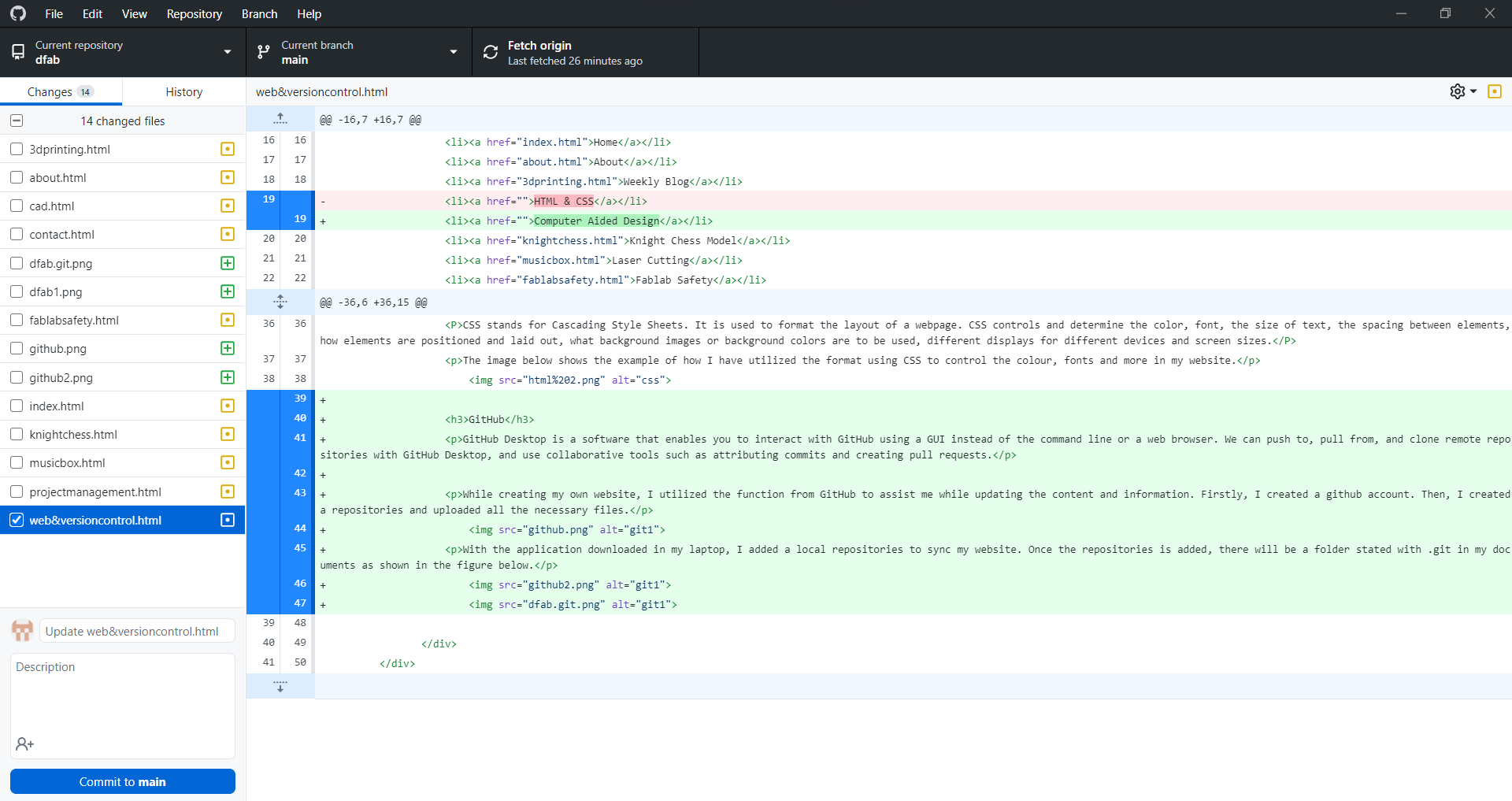The image size is (1512, 801).
Task: Click modified icon for projectmanagement.html
Action: pyautogui.click(x=228, y=491)
